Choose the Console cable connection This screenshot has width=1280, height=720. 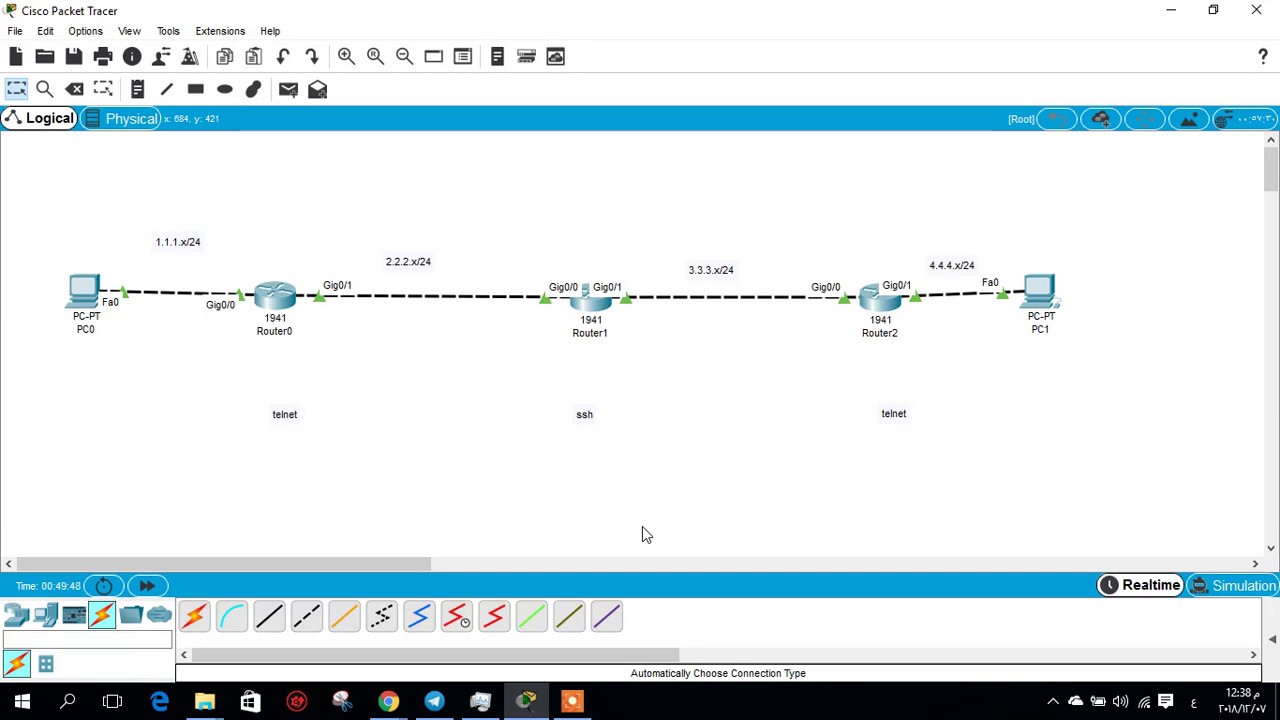231,617
